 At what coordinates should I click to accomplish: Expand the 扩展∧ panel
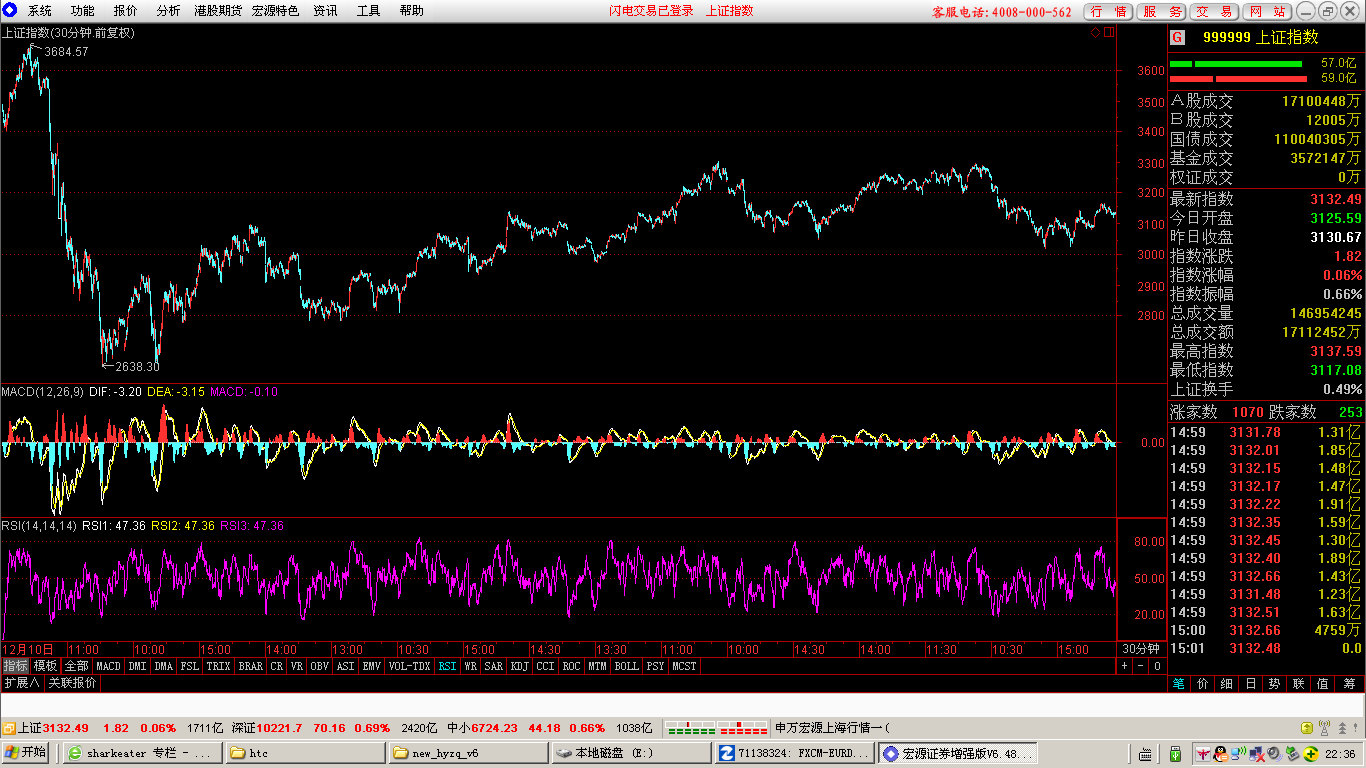coord(21,683)
